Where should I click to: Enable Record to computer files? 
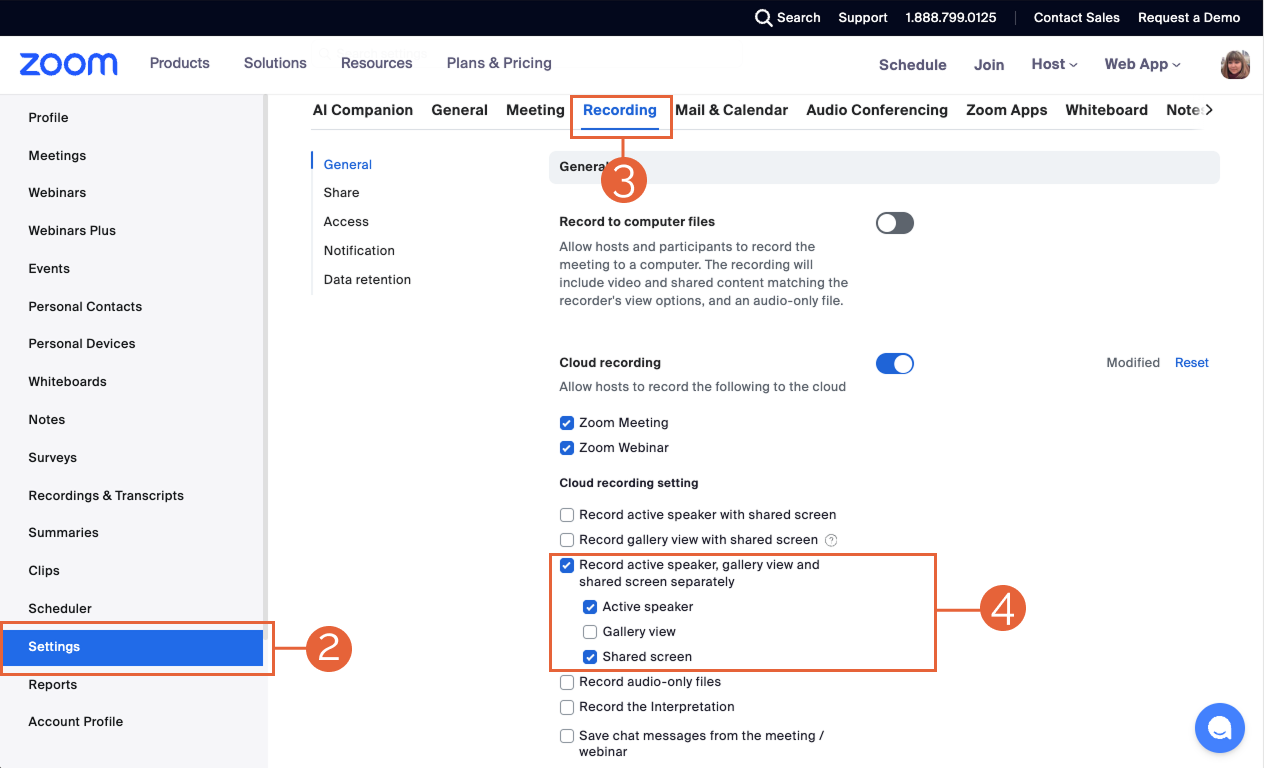pyautogui.click(x=894, y=222)
